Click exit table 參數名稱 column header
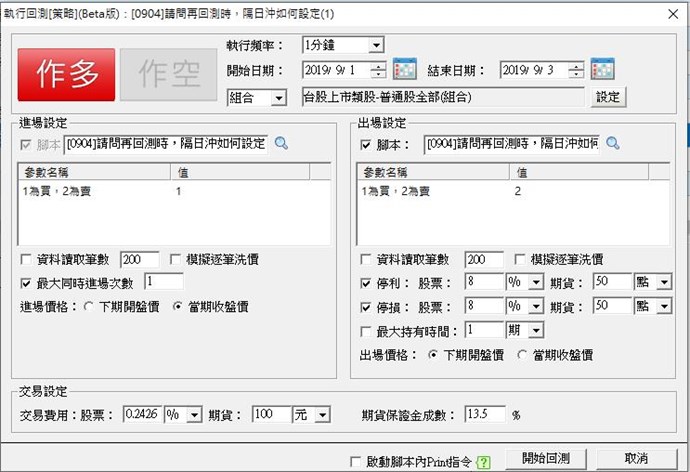 [x=434, y=172]
